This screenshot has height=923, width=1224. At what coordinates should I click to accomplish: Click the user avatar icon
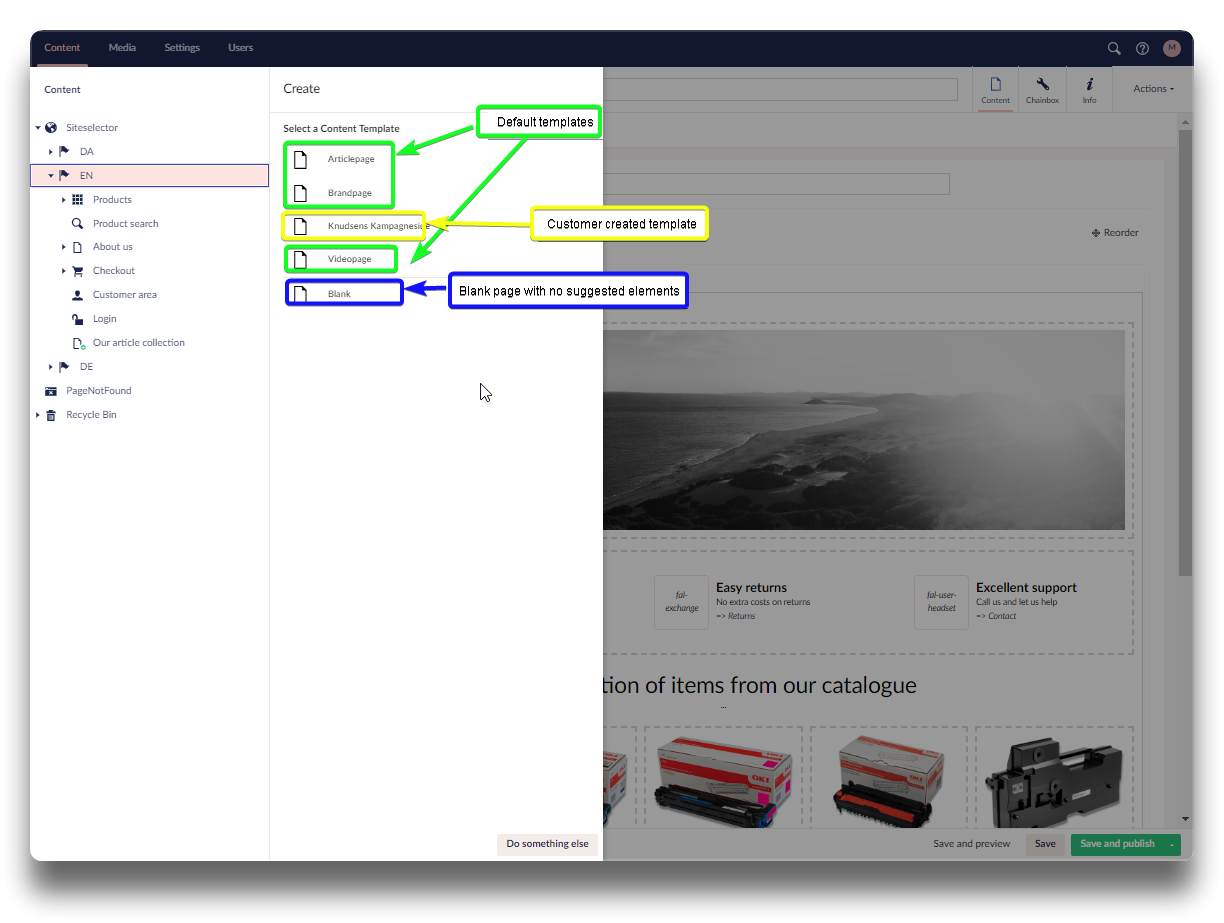[x=1172, y=48]
